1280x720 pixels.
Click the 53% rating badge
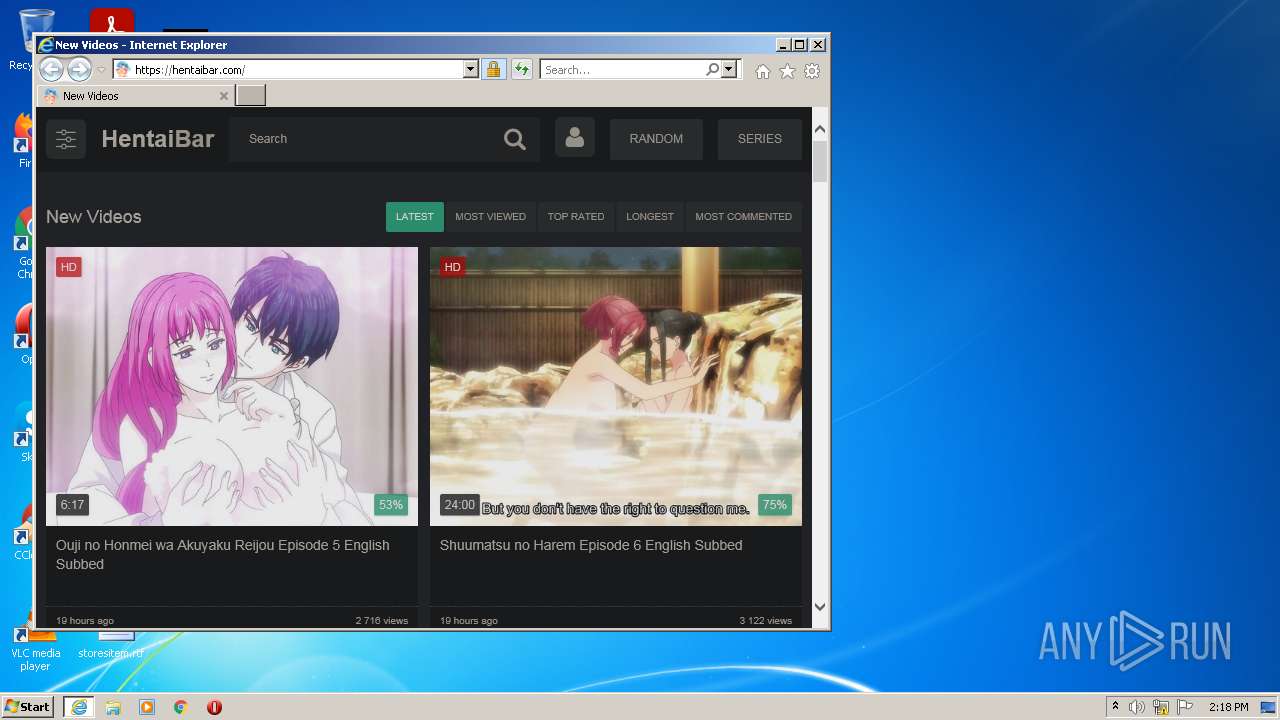(391, 505)
